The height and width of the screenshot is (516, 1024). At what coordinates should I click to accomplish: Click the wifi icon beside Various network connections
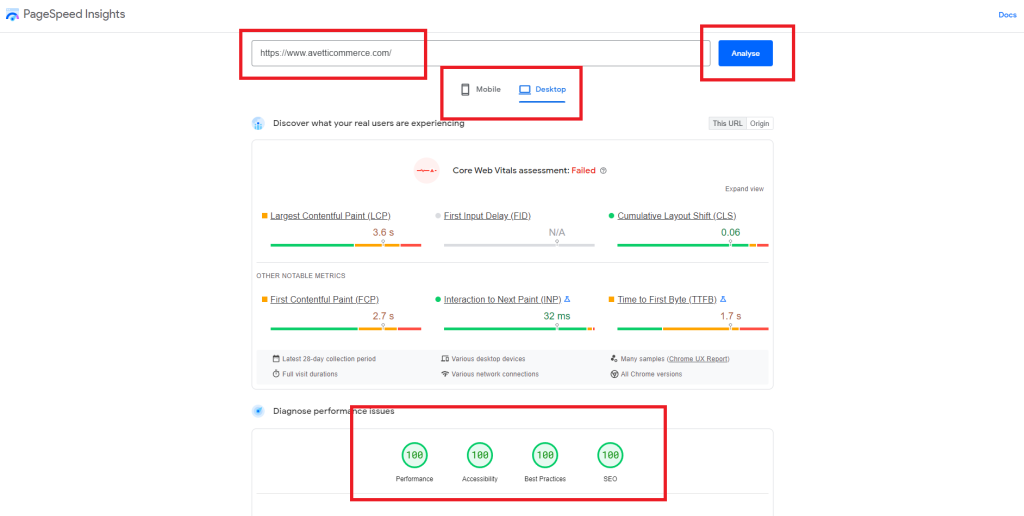click(445, 374)
